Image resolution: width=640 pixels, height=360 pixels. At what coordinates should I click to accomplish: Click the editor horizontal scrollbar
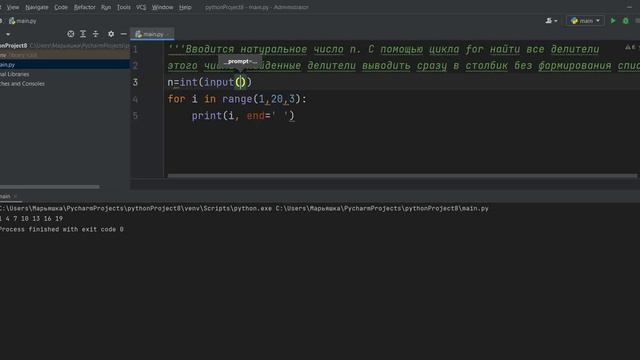402,176
